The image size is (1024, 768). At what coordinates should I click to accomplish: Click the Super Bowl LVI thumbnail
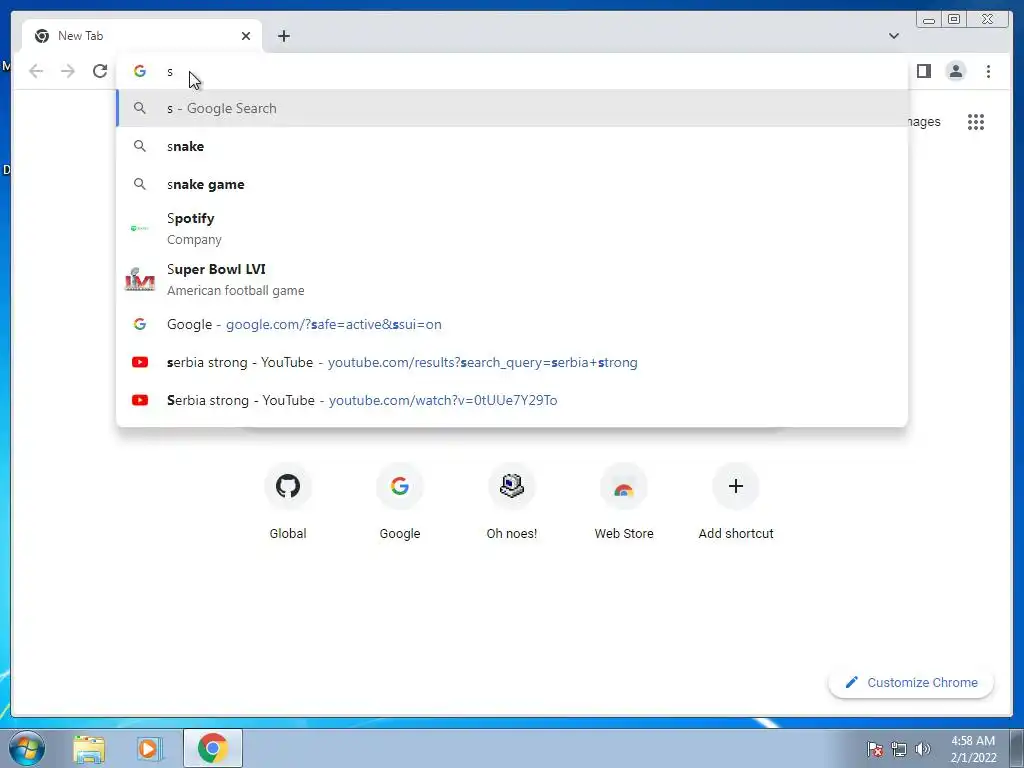pos(140,280)
